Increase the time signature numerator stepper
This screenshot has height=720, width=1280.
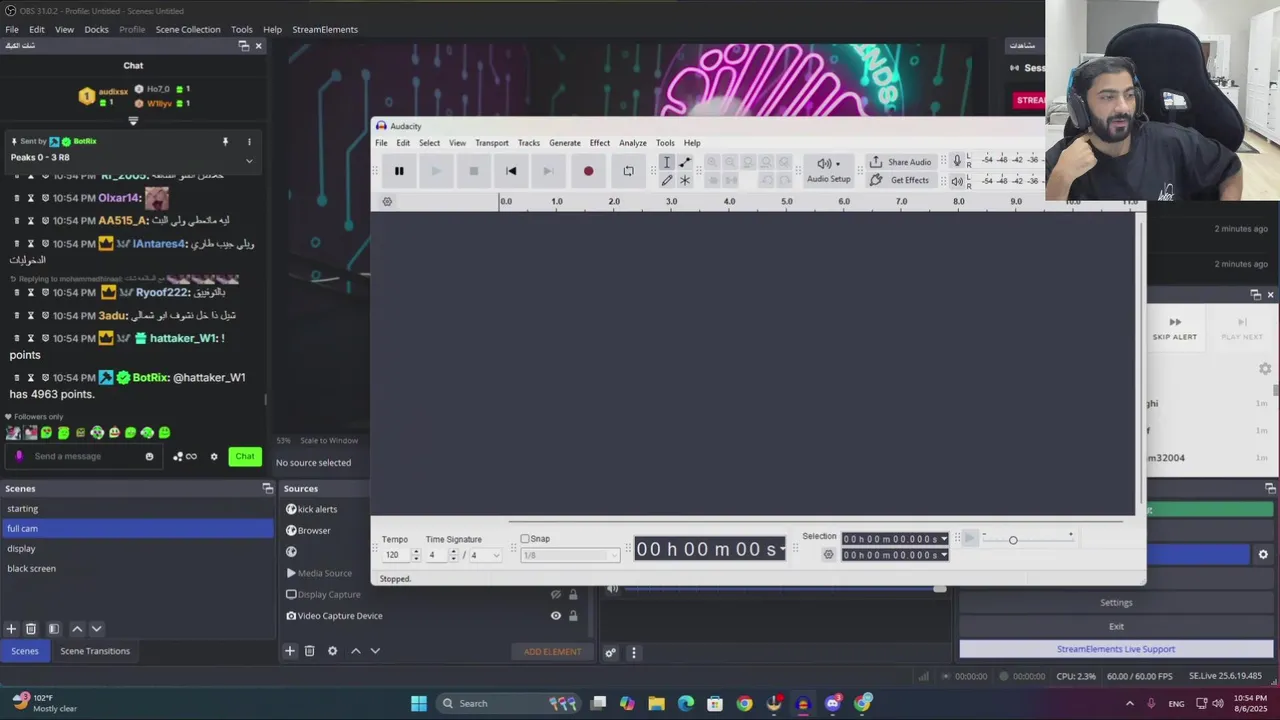coord(453,552)
